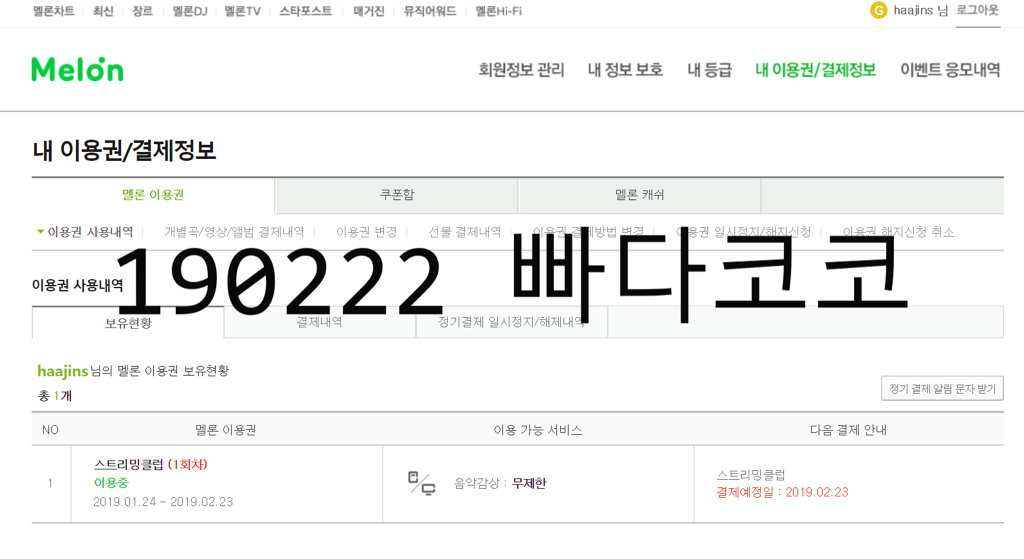Click 이용 가능 서비스 column header
The width and height of the screenshot is (1024, 559).
[x=537, y=430]
